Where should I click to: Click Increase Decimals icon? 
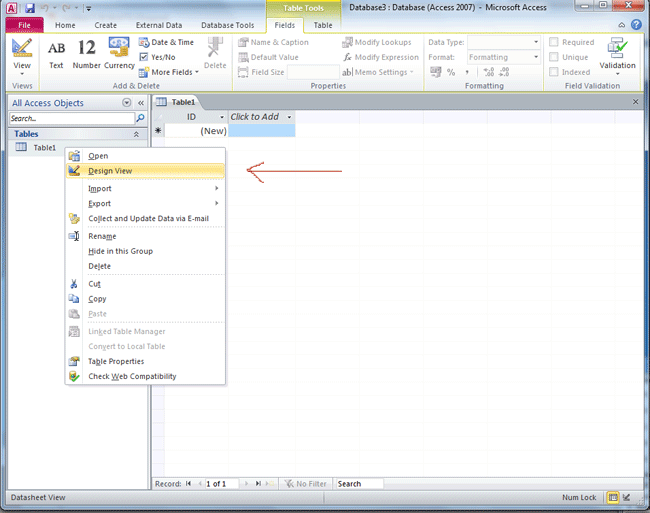(x=489, y=72)
